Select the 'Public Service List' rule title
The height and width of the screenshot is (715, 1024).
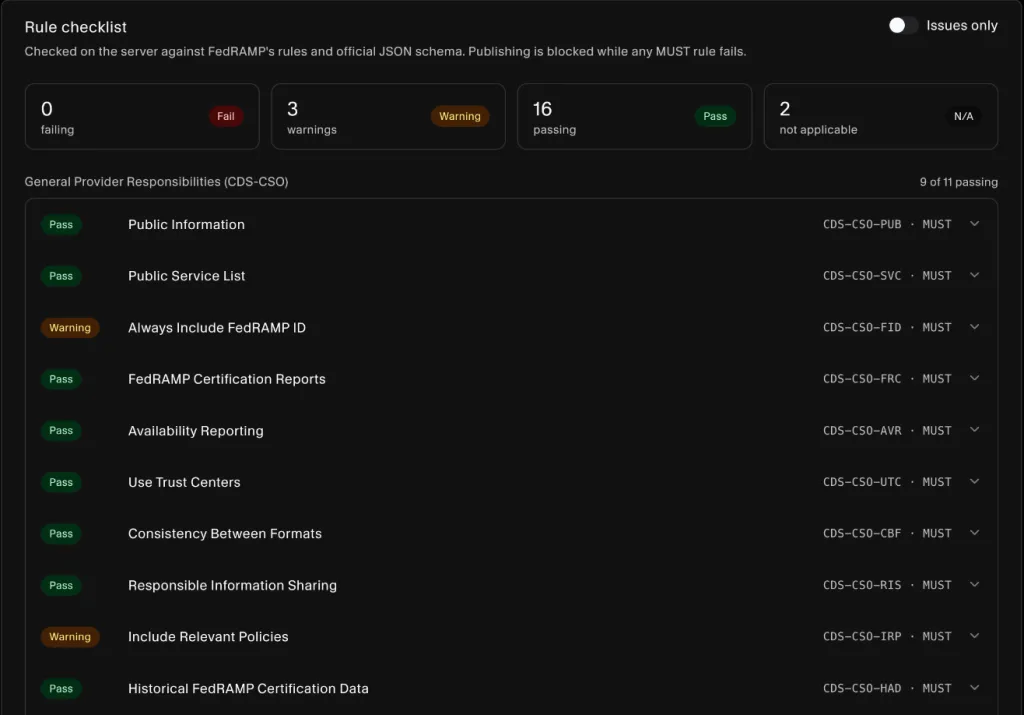(187, 276)
